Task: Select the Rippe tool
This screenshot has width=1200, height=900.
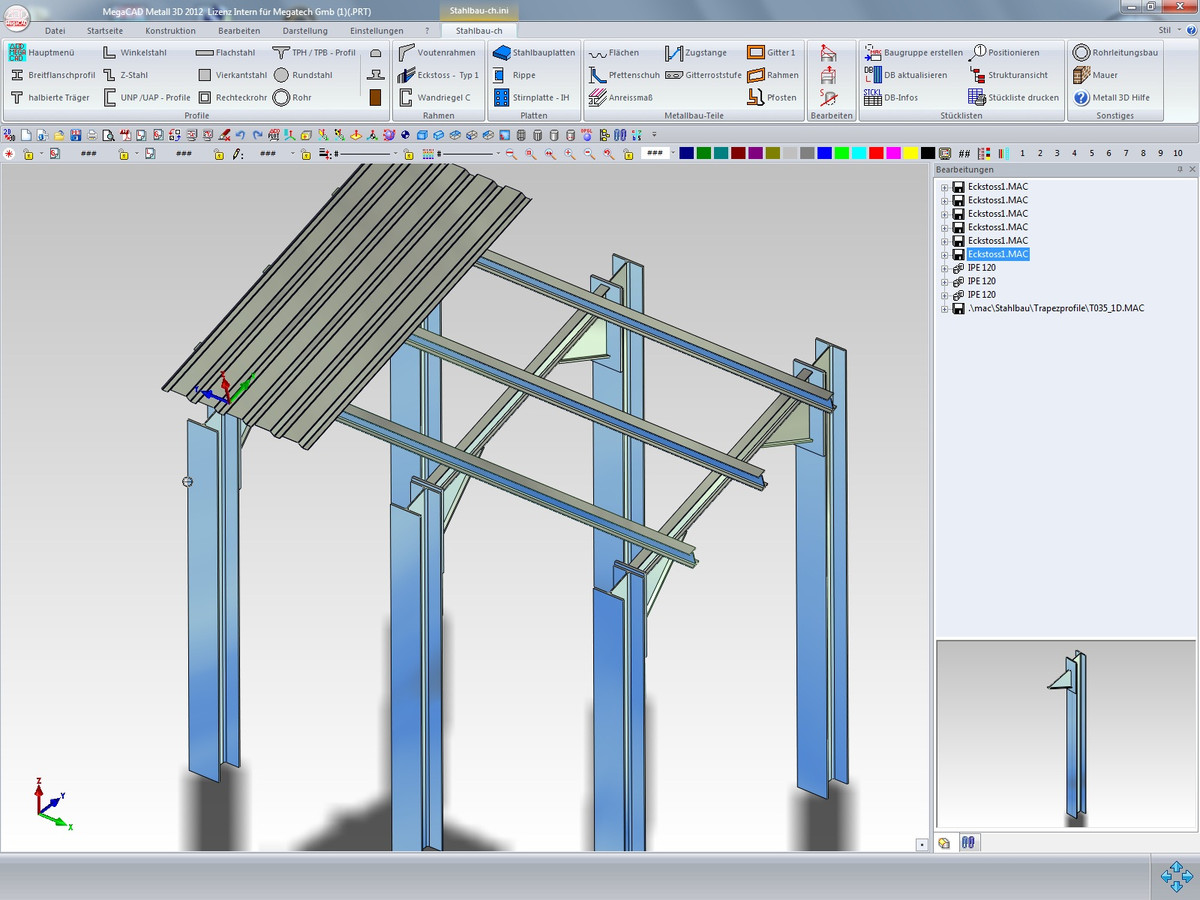Action: tap(514, 75)
